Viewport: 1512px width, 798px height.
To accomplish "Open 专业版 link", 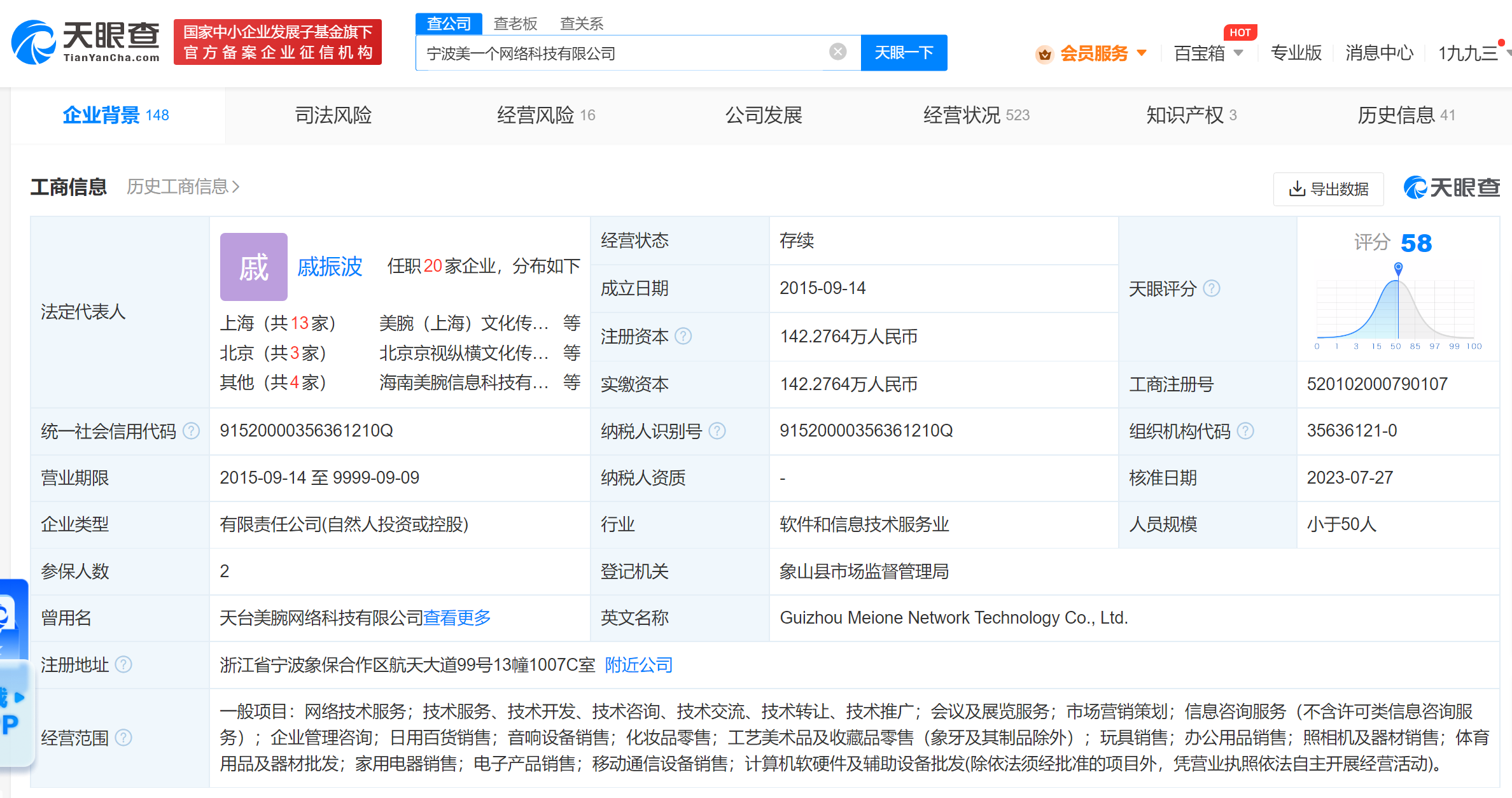I will pos(1296,53).
